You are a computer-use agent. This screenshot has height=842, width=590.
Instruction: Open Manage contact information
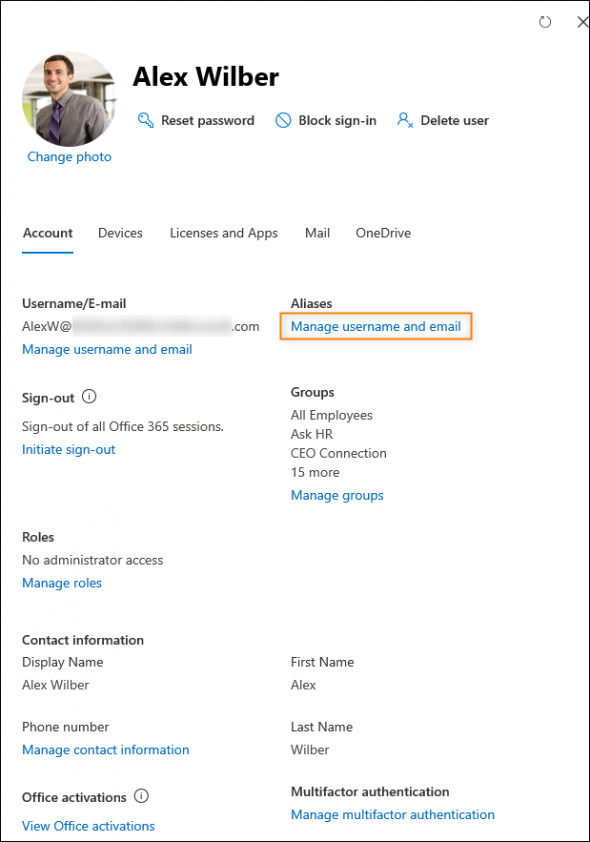105,749
